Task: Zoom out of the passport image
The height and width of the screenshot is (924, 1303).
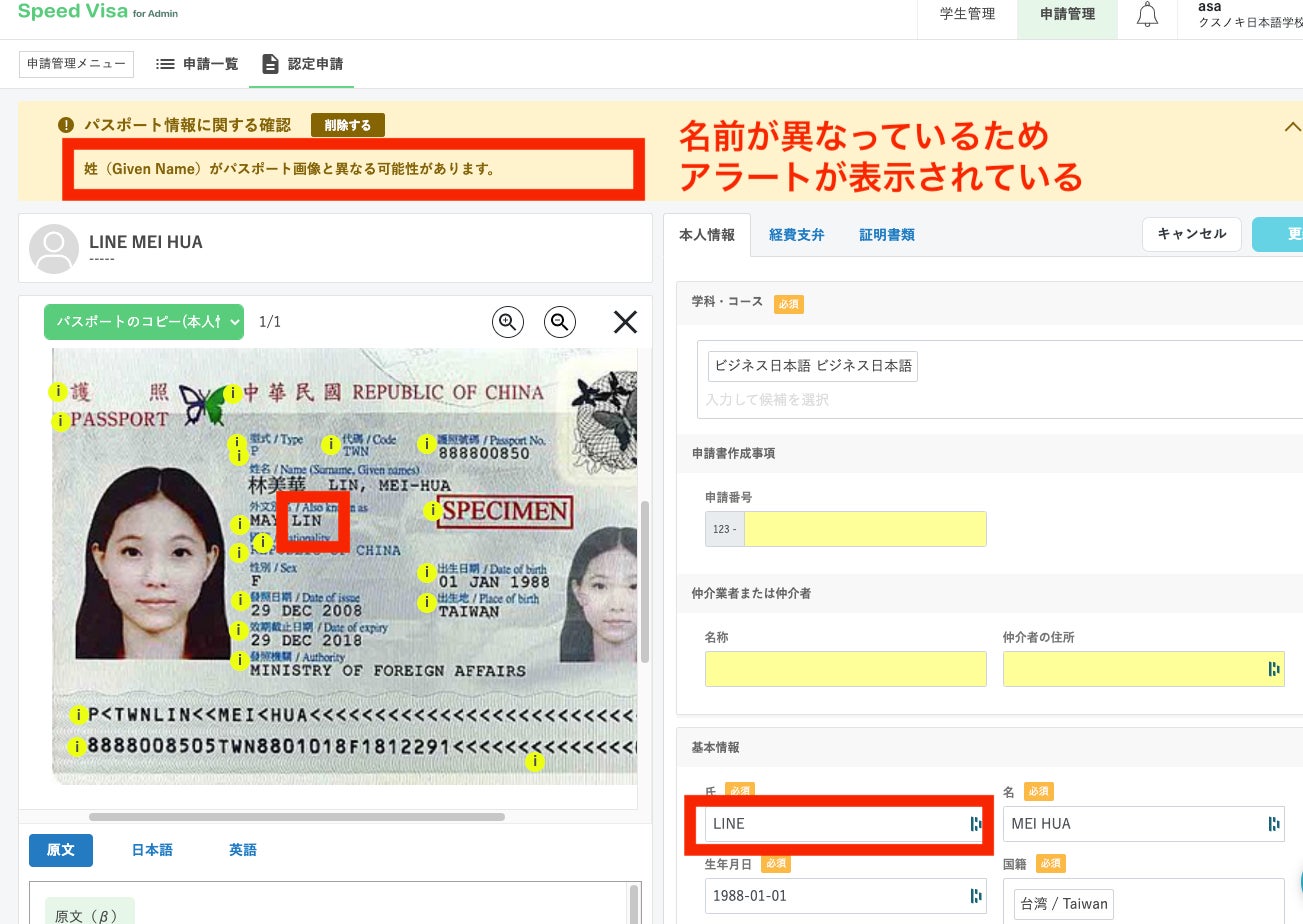Action: [x=560, y=321]
